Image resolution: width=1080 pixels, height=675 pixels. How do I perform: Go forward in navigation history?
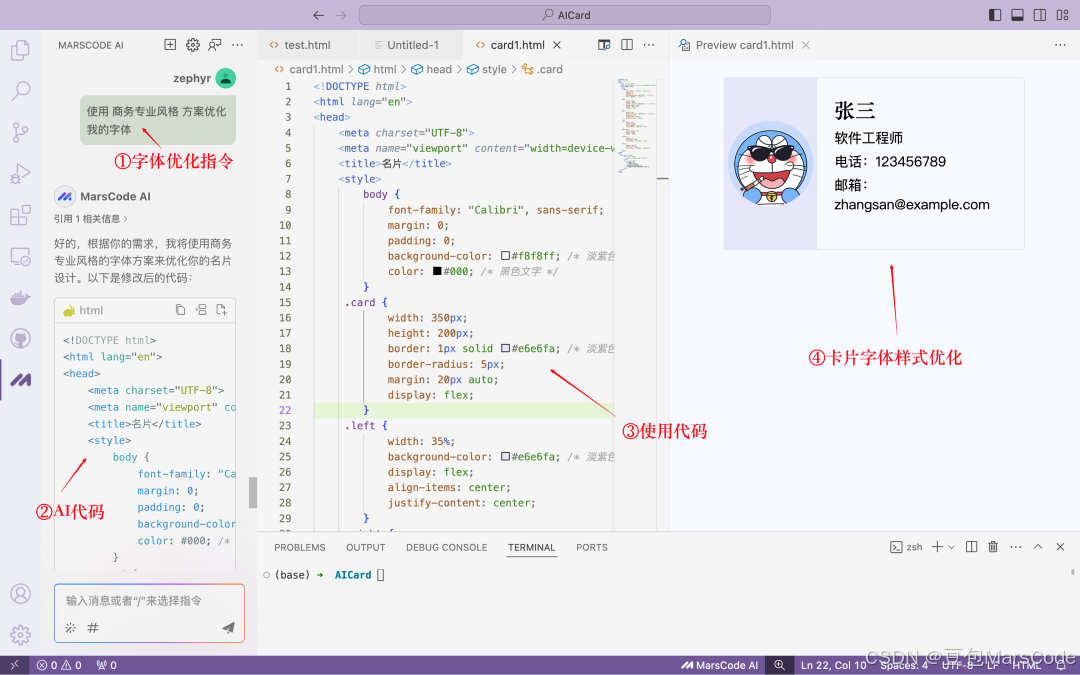tap(341, 15)
